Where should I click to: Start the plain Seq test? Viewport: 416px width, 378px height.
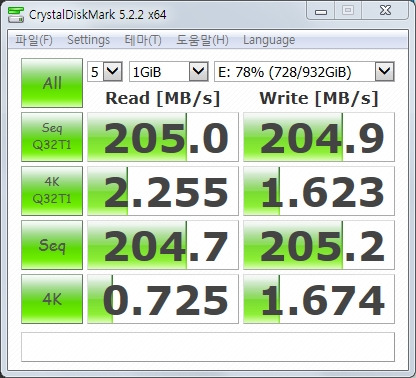52,245
